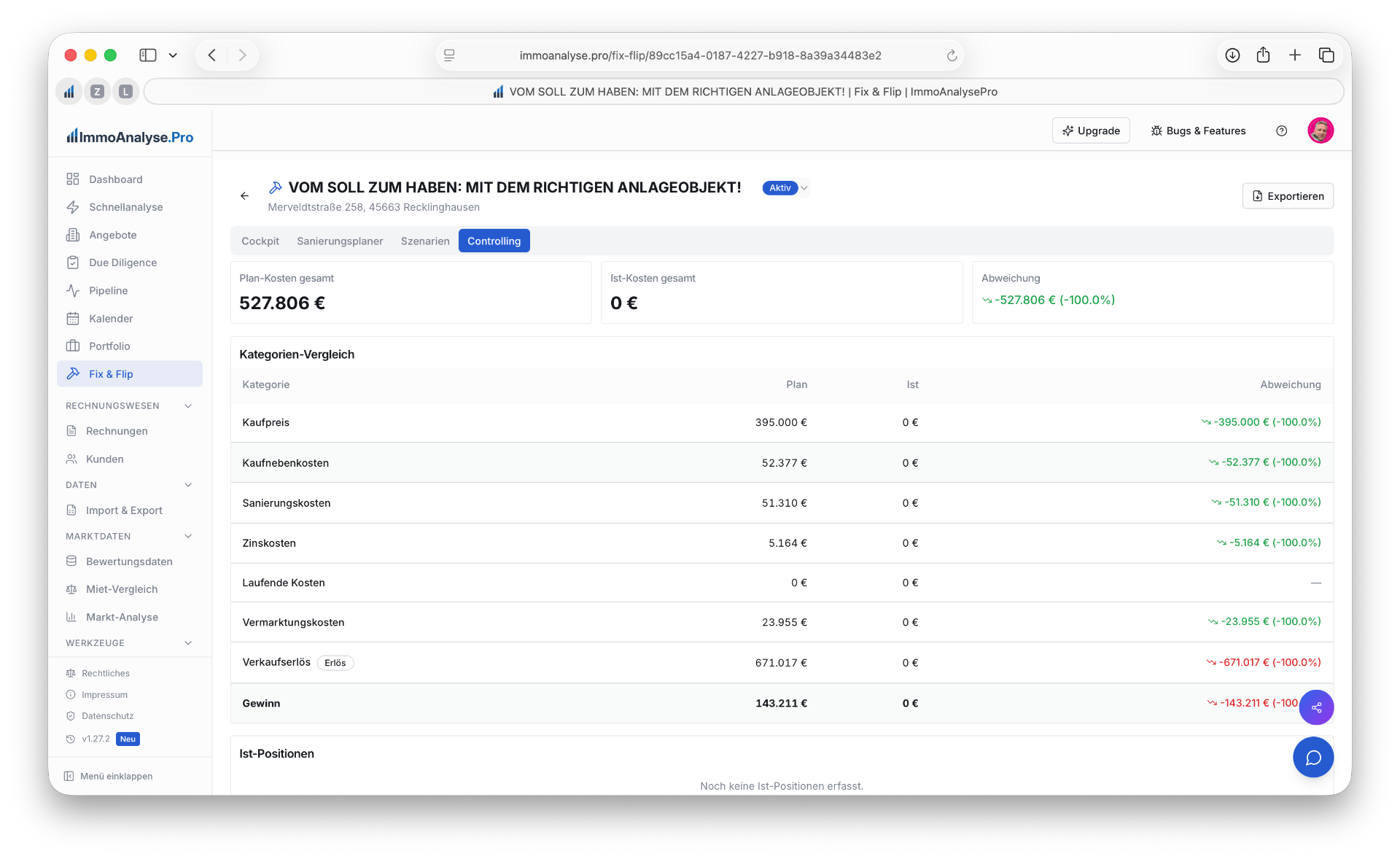Open the Pipeline page

[129, 290]
